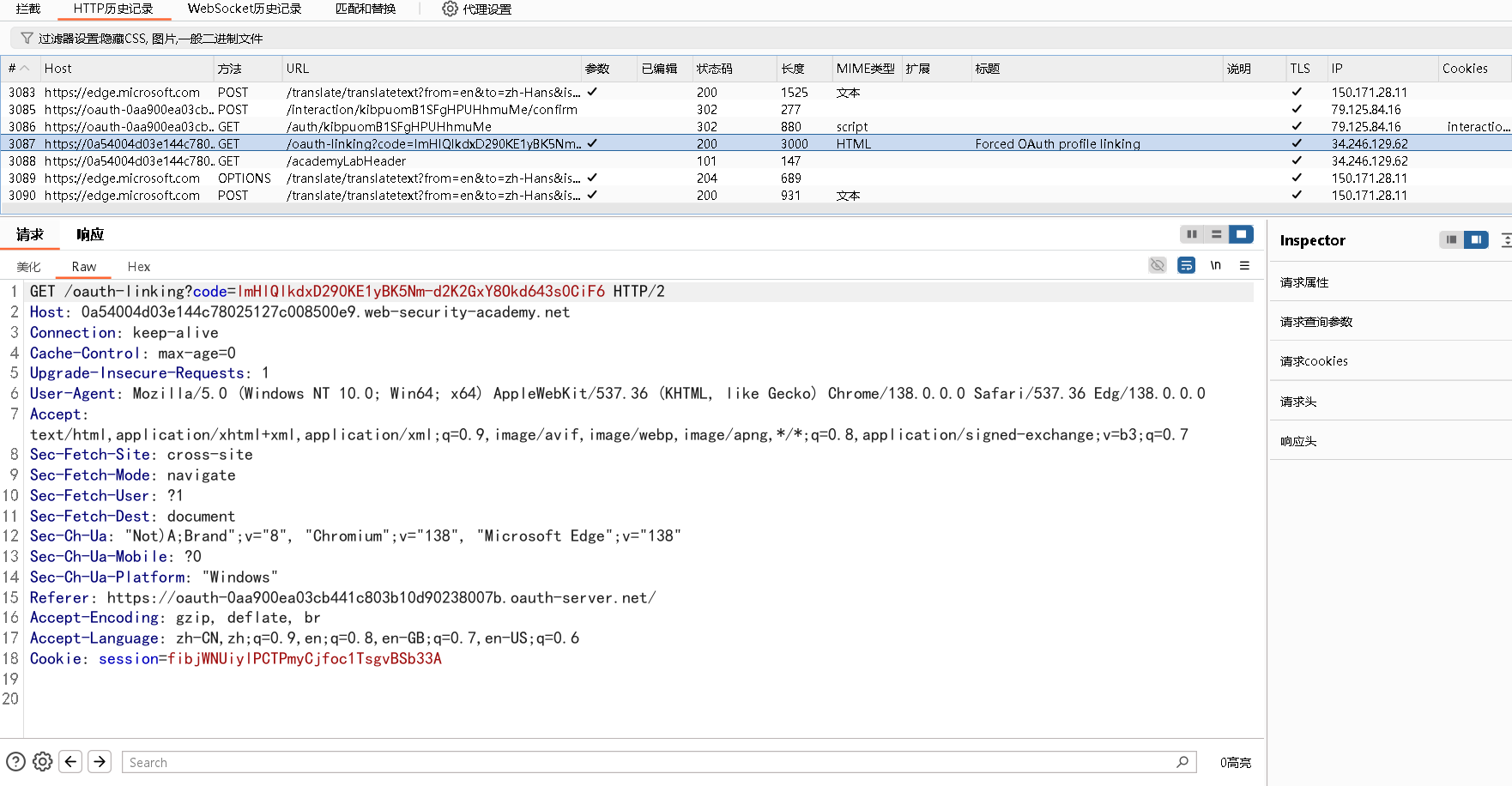
Task: Click the back arrow beside search bar
Action: [70, 761]
